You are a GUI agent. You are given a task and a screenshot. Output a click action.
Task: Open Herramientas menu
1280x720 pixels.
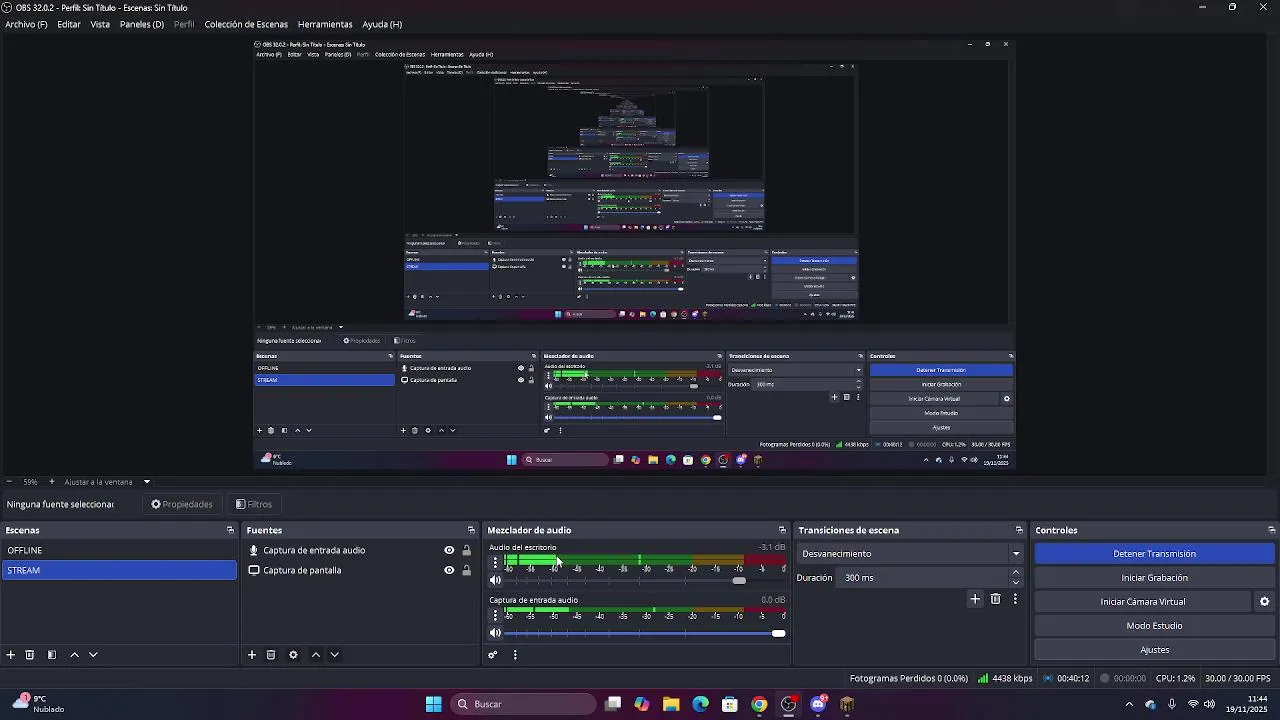tap(325, 24)
